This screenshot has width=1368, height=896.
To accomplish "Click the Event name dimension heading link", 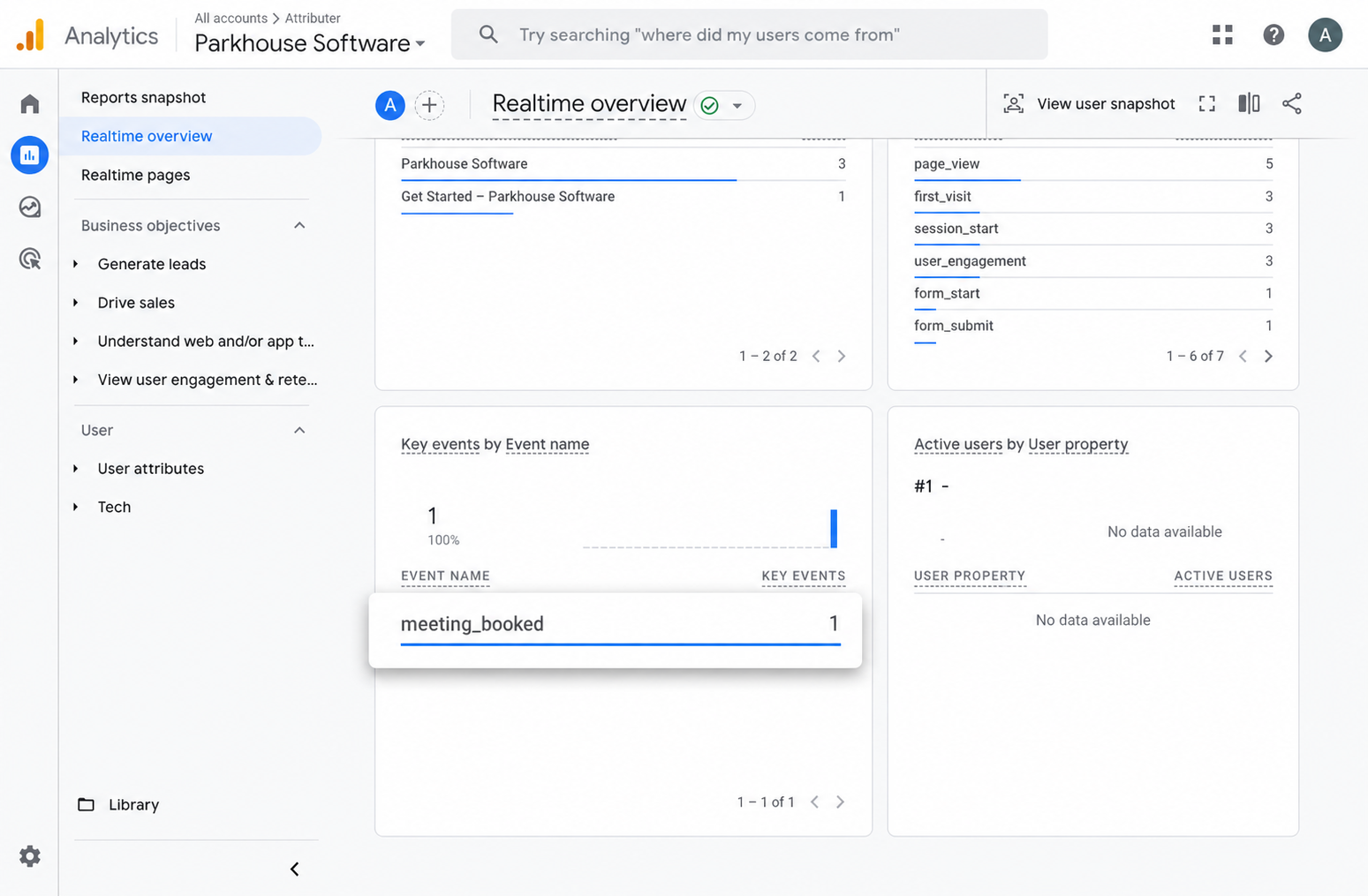I will pos(547,444).
